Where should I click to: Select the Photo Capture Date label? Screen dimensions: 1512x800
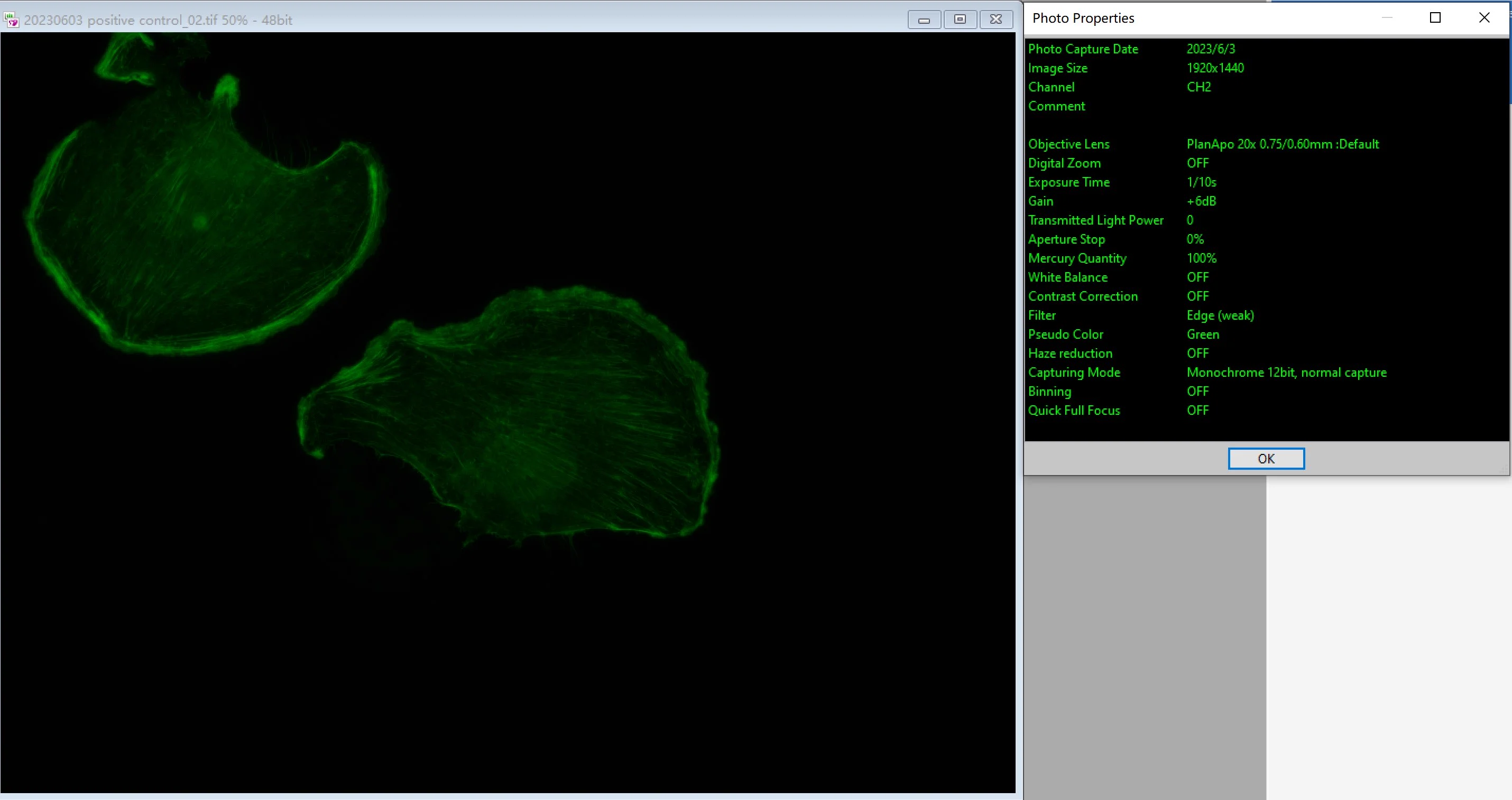[1083, 49]
